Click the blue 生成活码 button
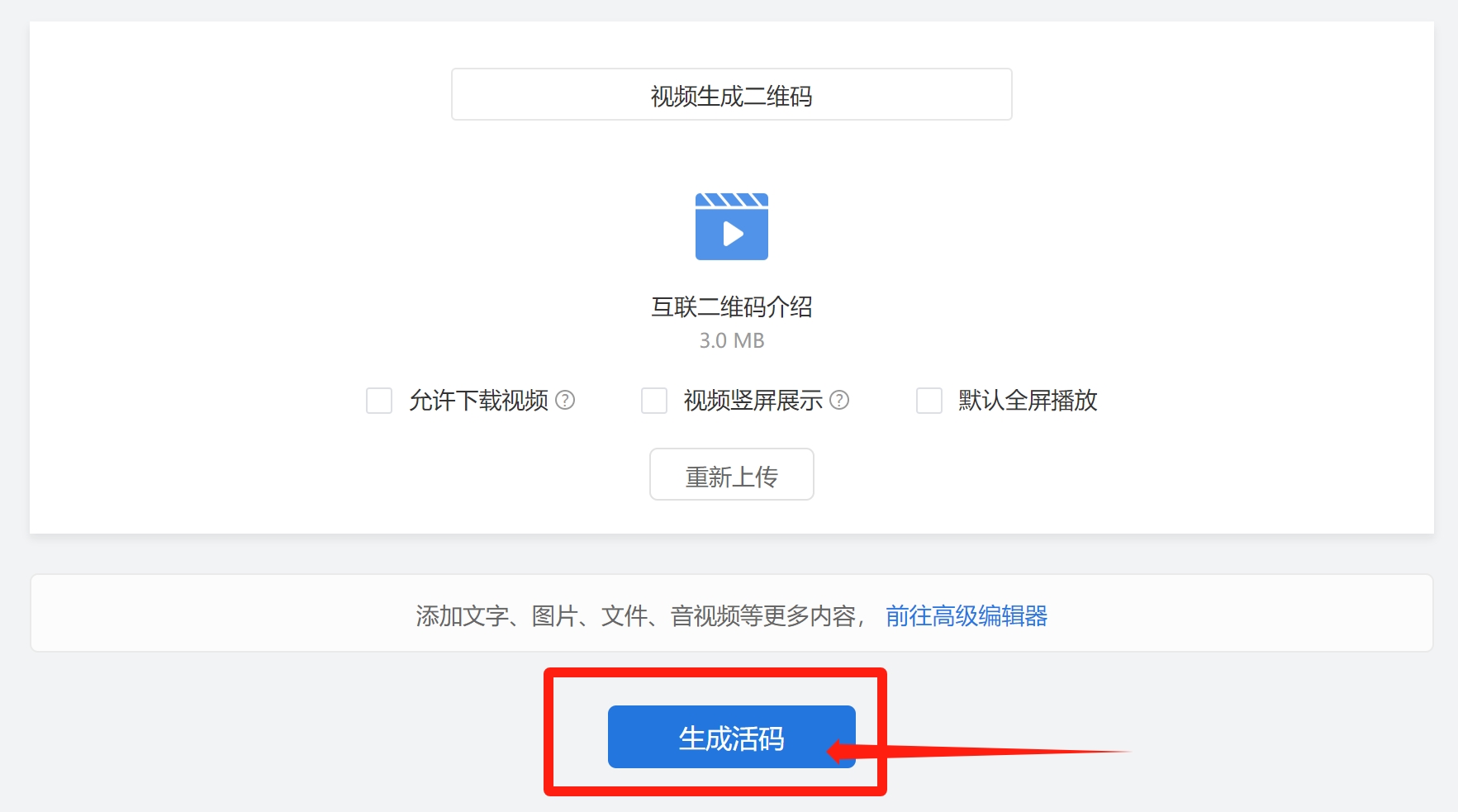Image resolution: width=1458 pixels, height=812 pixels. point(732,737)
